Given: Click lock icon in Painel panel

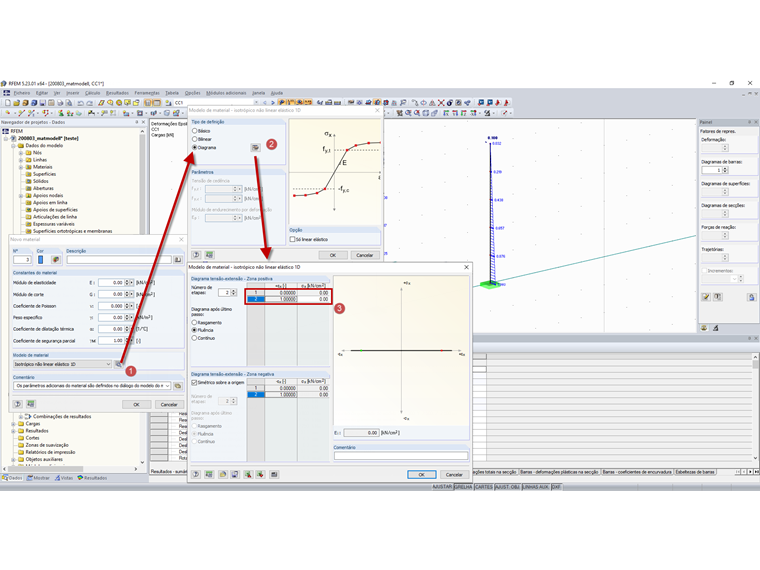Looking at the screenshot, I should click(751, 297).
